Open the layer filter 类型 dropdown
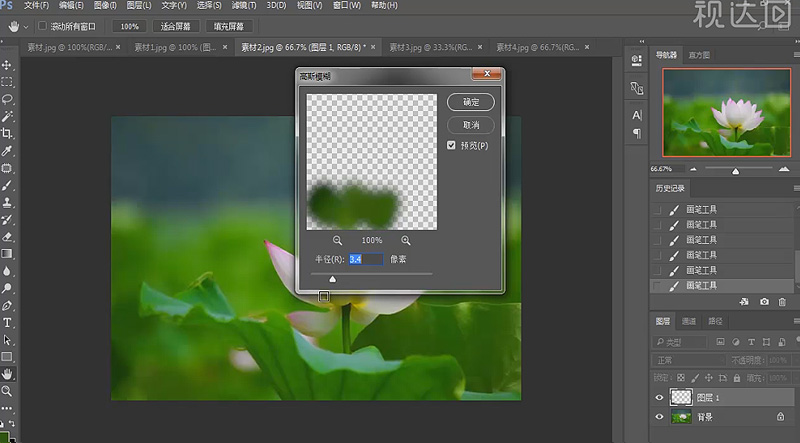 click(680, 342)
